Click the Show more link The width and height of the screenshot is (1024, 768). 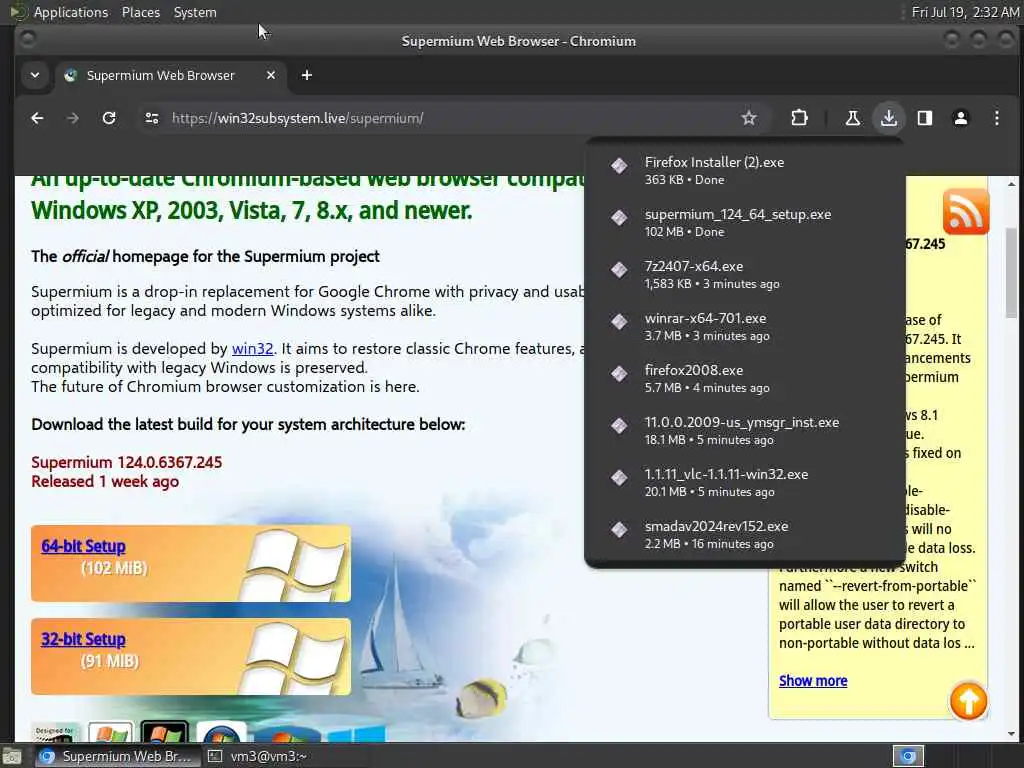click(x=813, y=680)
